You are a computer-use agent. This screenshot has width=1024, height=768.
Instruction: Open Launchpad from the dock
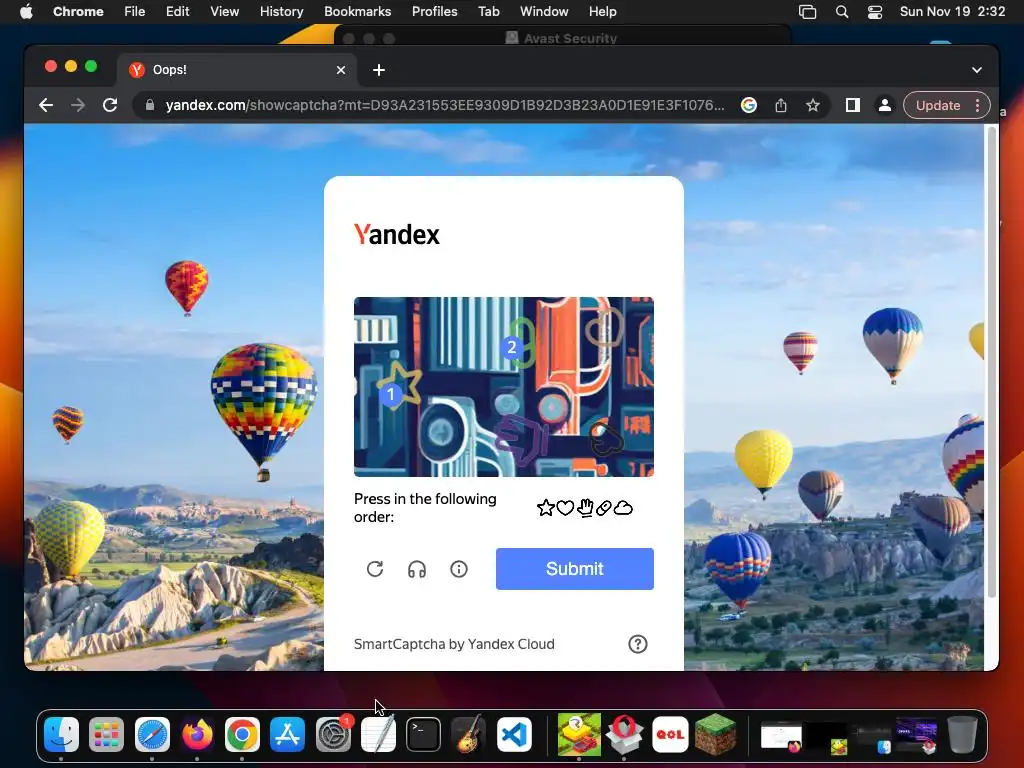point(106,735)
